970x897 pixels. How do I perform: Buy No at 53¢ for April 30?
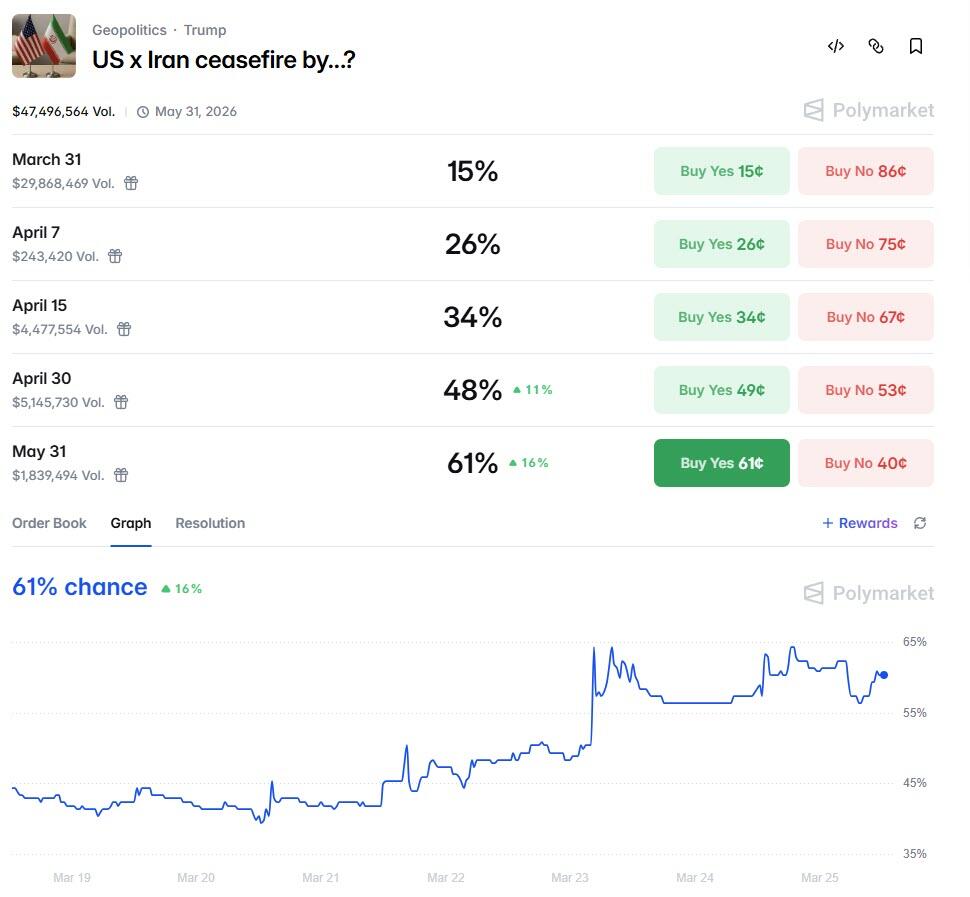[x=865, y=390]
